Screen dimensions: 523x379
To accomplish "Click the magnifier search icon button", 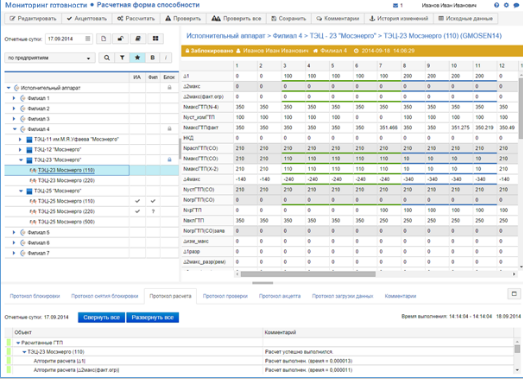I will [107, 58].
